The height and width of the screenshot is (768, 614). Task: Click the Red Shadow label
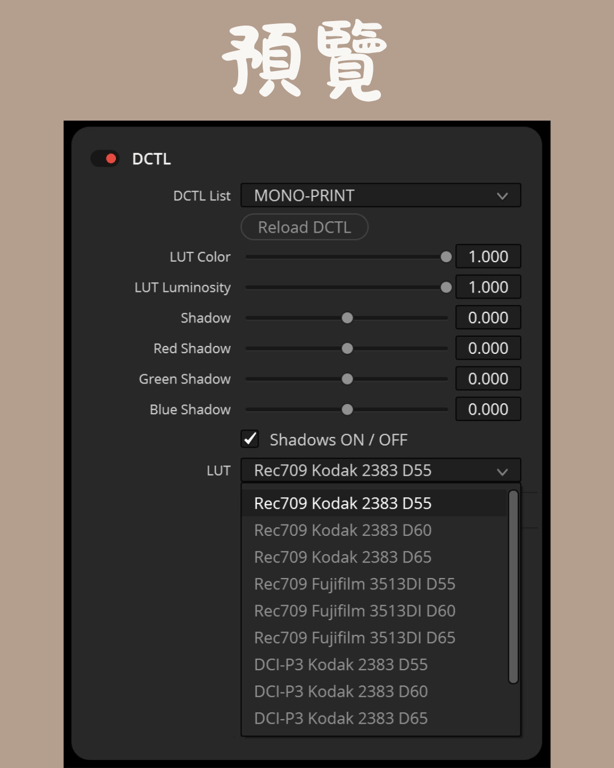pyautogui.click(x=192, y=348)
